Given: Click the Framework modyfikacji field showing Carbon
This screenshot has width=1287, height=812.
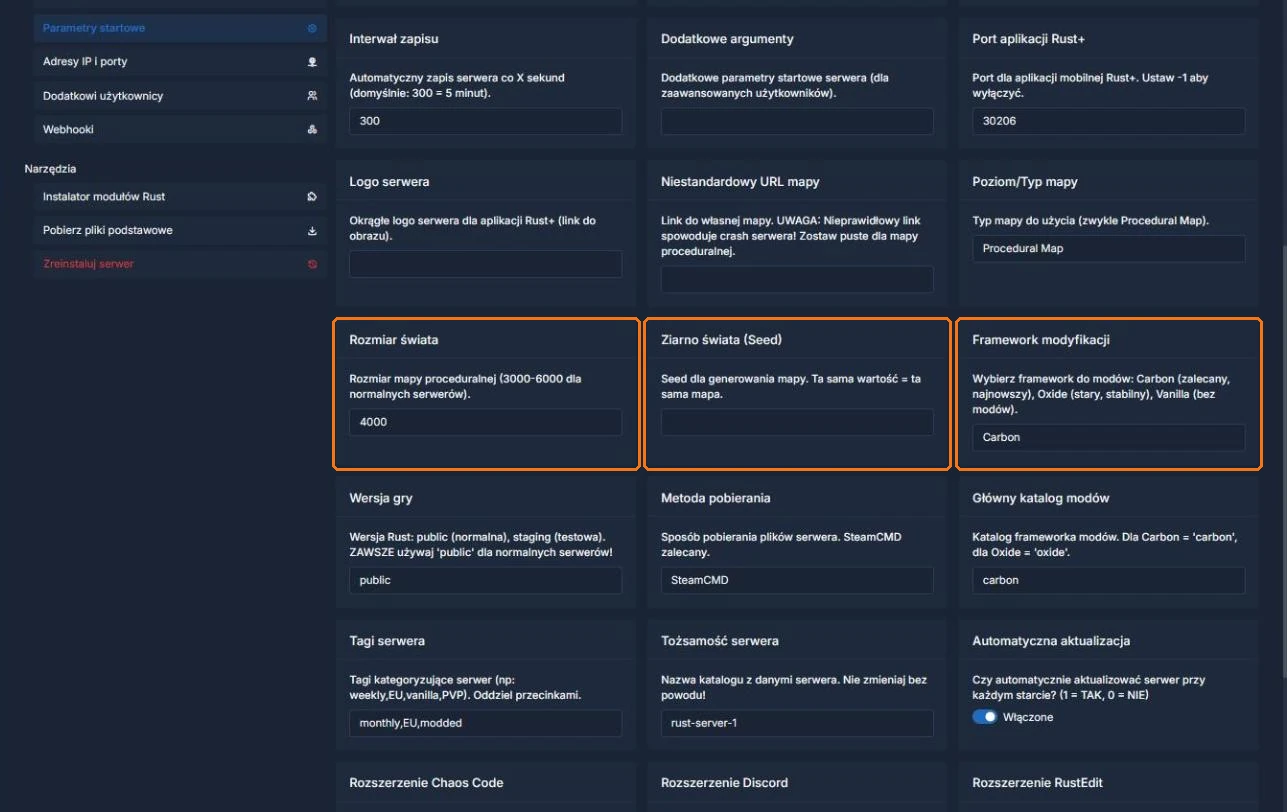Looking at the screenshot, I should (1108, 437).
